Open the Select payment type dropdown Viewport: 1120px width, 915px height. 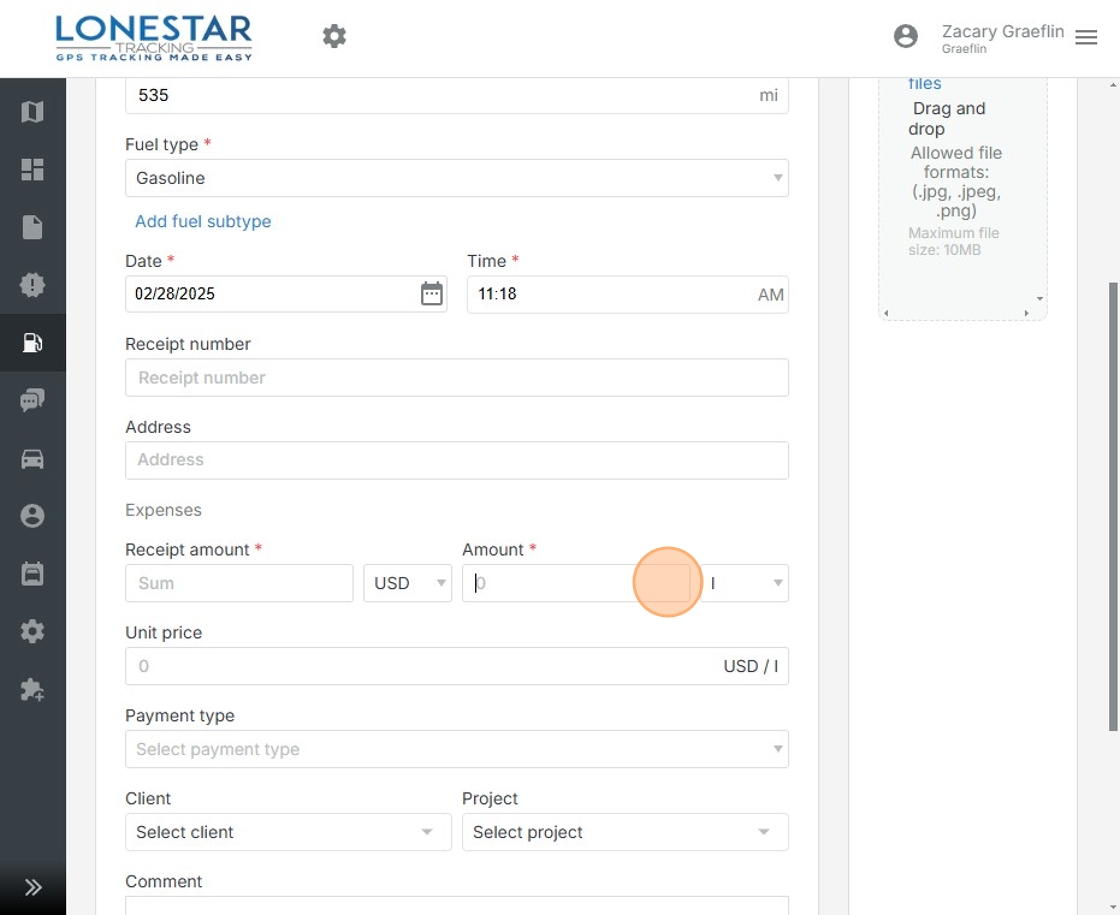456,749
